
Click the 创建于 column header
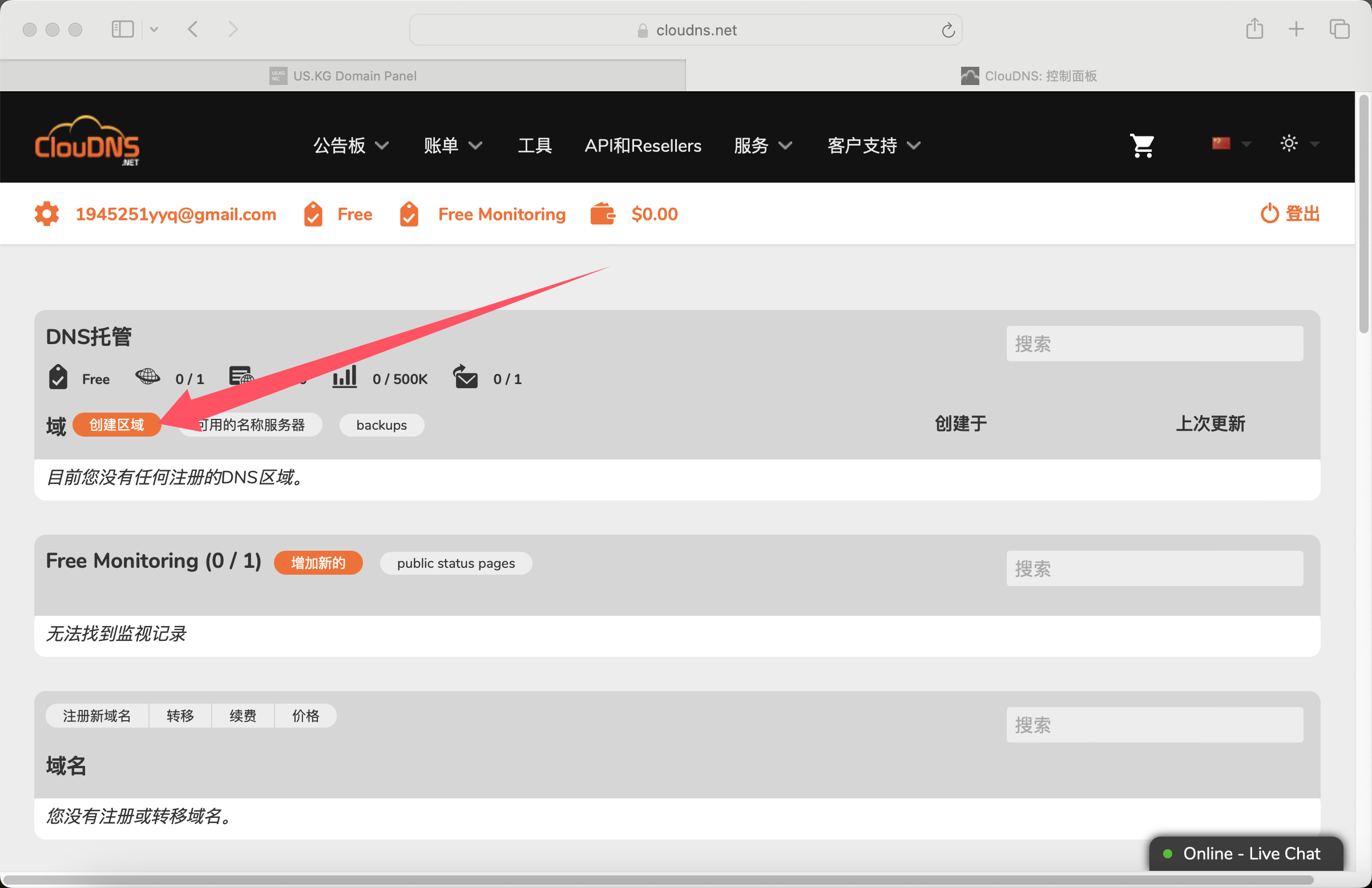pyautogui.click(x=961, y=424)
